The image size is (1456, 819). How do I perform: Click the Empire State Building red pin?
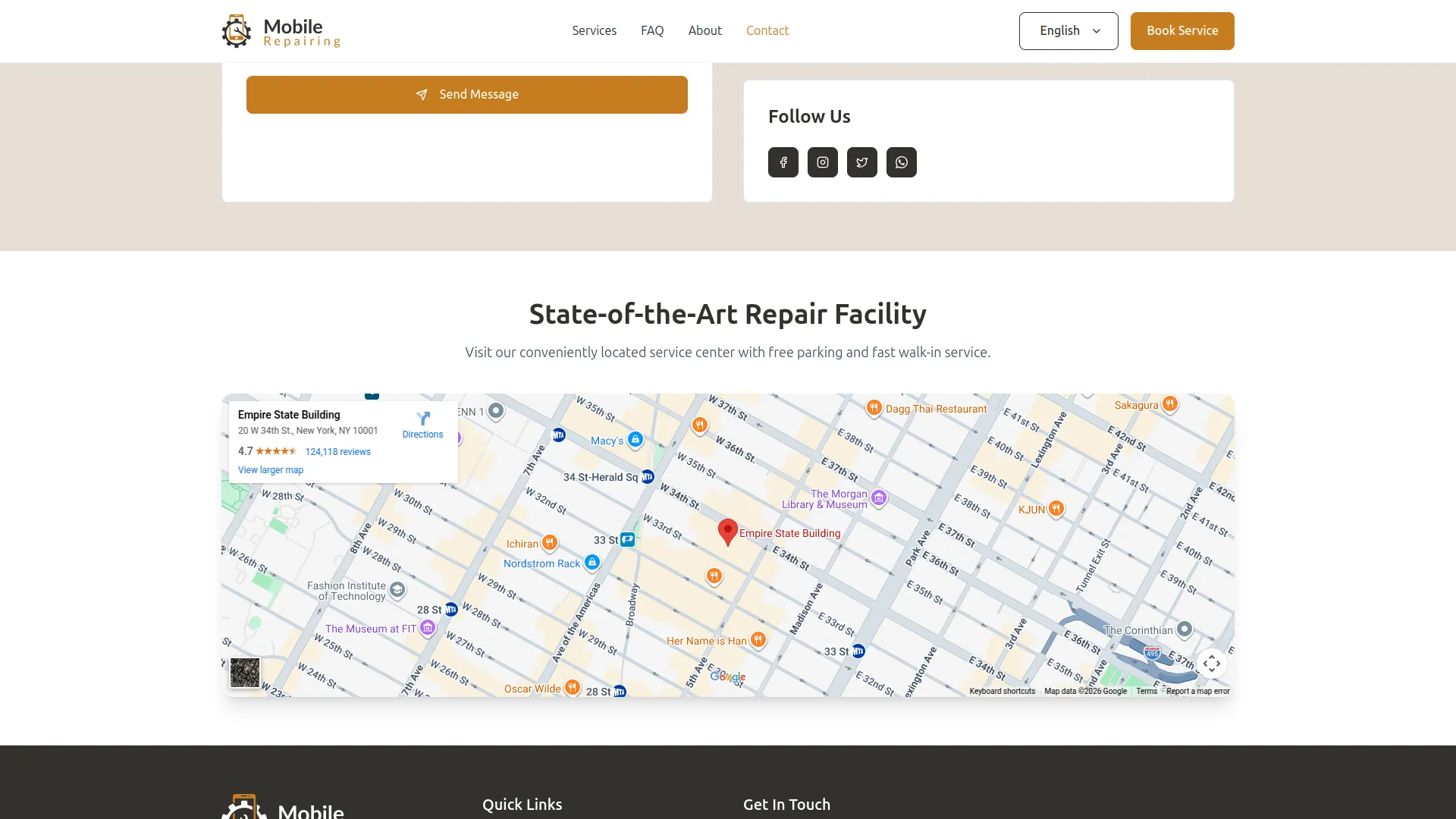(727, 531)
